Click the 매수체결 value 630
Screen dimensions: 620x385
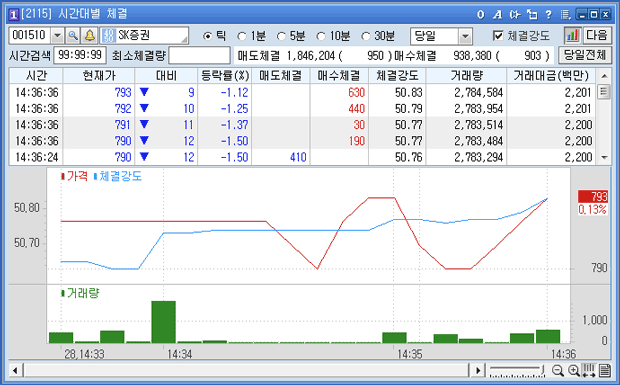coord(356,92)
